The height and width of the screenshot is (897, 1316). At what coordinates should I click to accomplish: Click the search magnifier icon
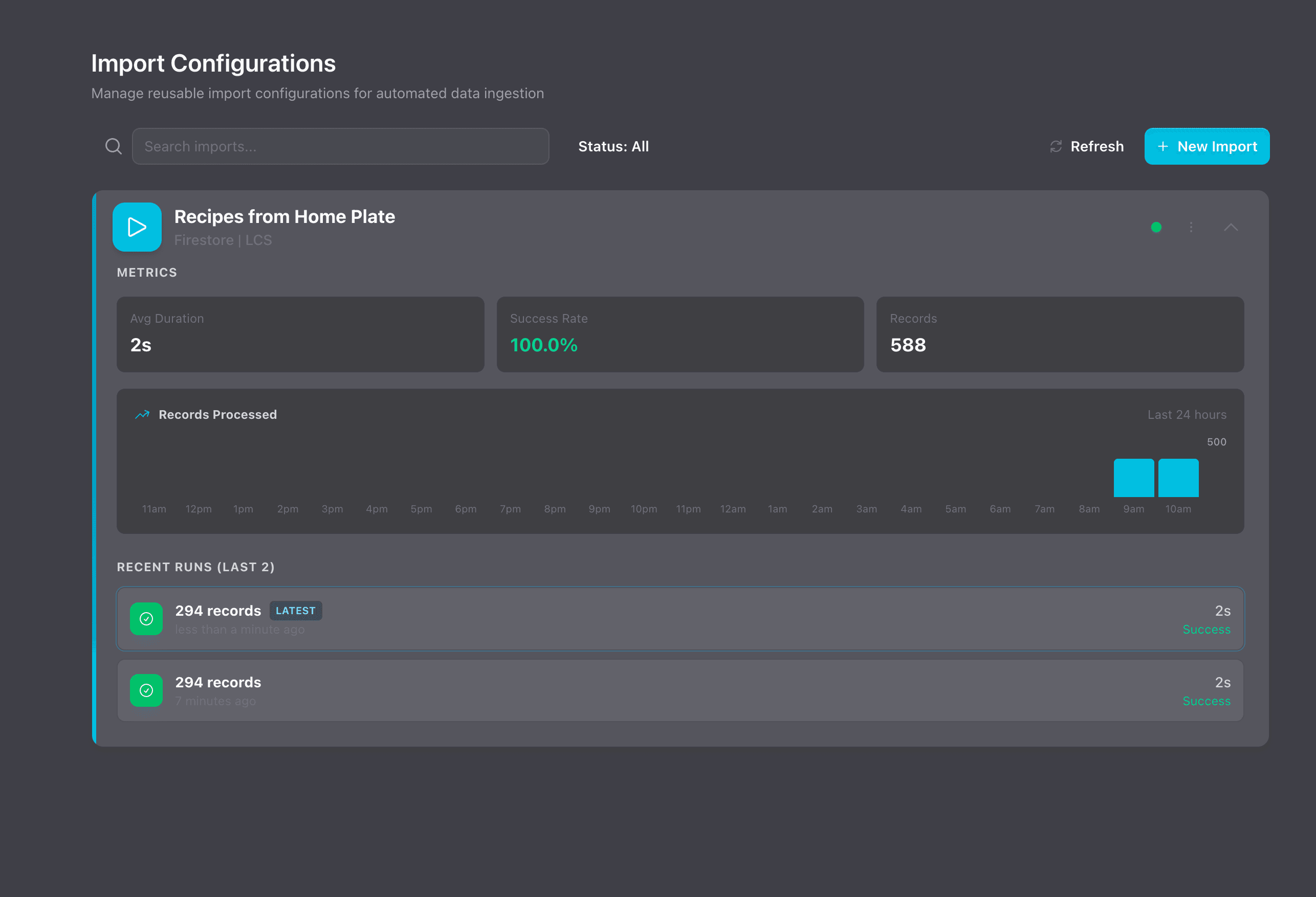113,146
